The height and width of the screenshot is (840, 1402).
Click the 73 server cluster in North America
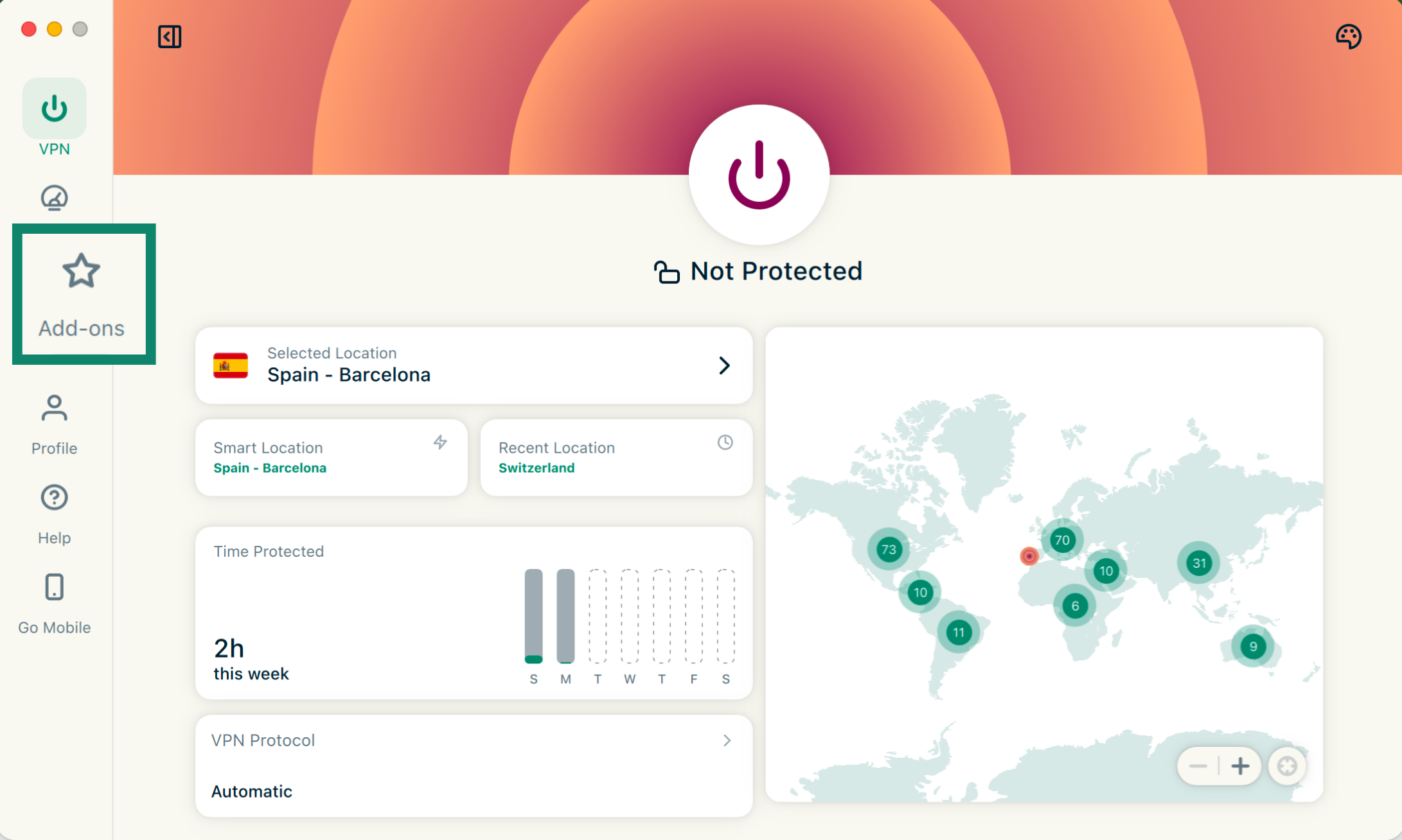click(x=889, y=549)
